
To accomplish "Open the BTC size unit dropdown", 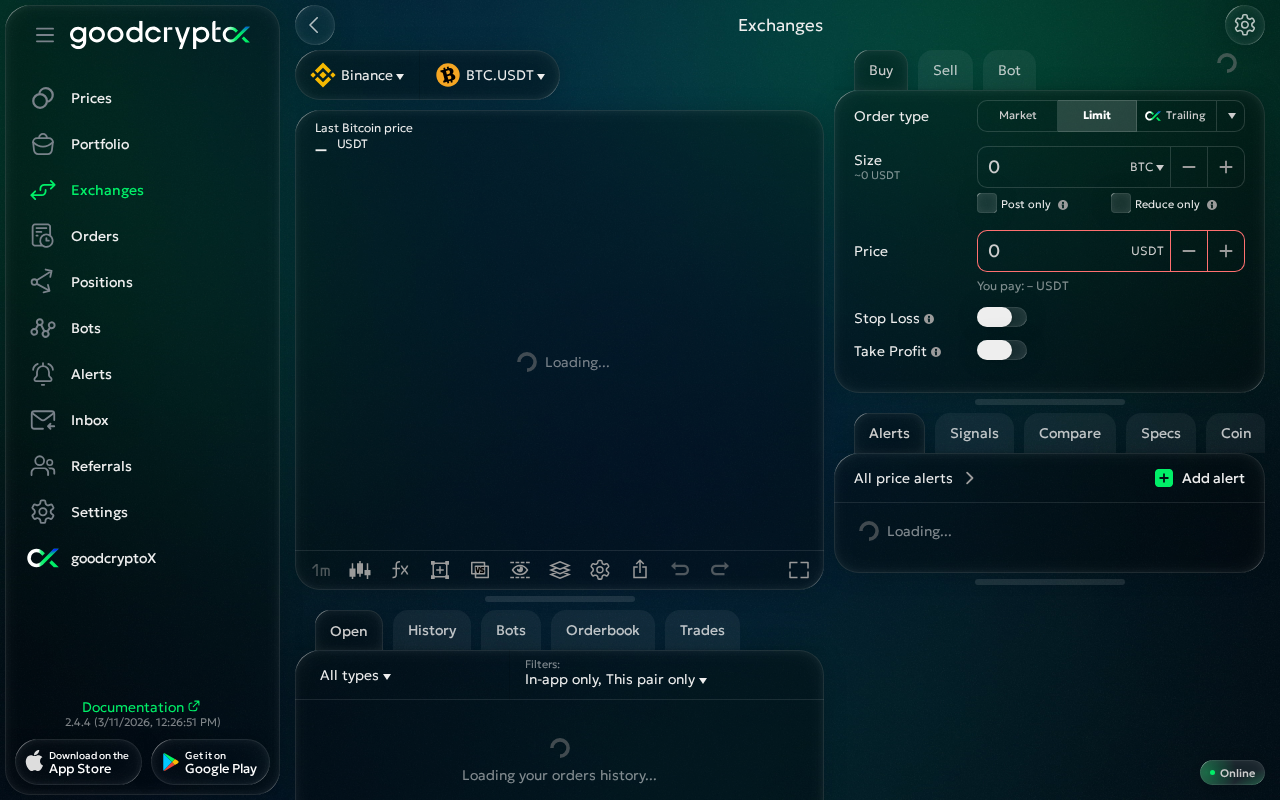I will tap(1147, 167).
